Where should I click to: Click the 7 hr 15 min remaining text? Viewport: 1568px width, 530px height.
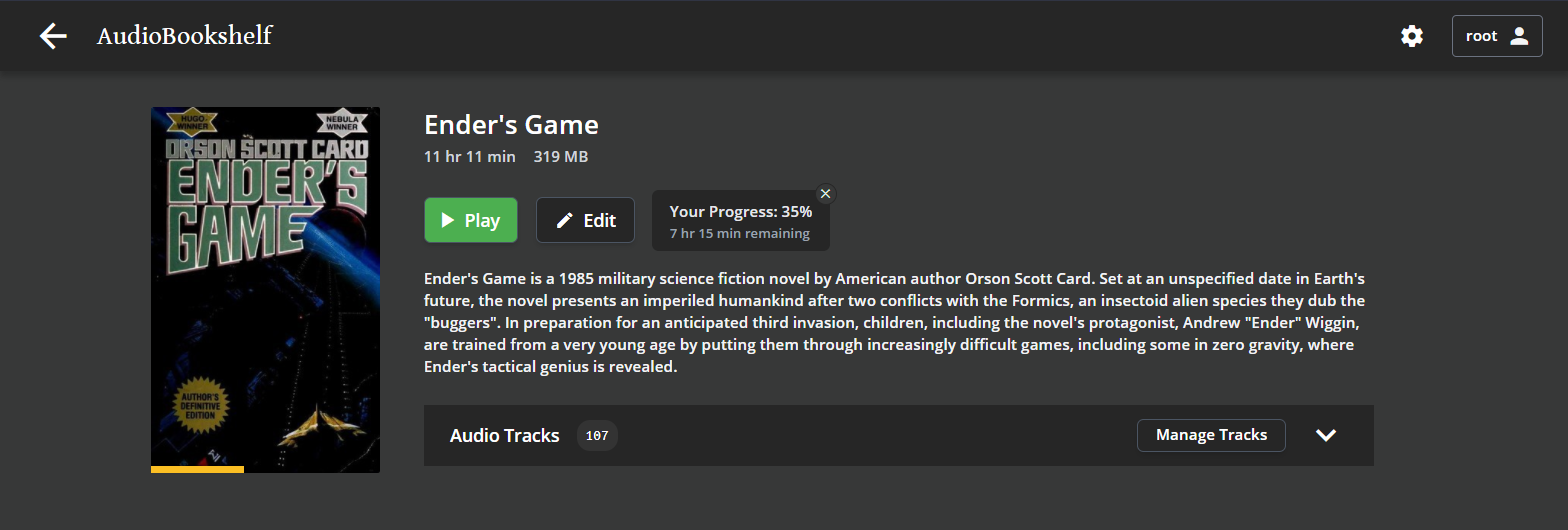click(x=739, y=234)
